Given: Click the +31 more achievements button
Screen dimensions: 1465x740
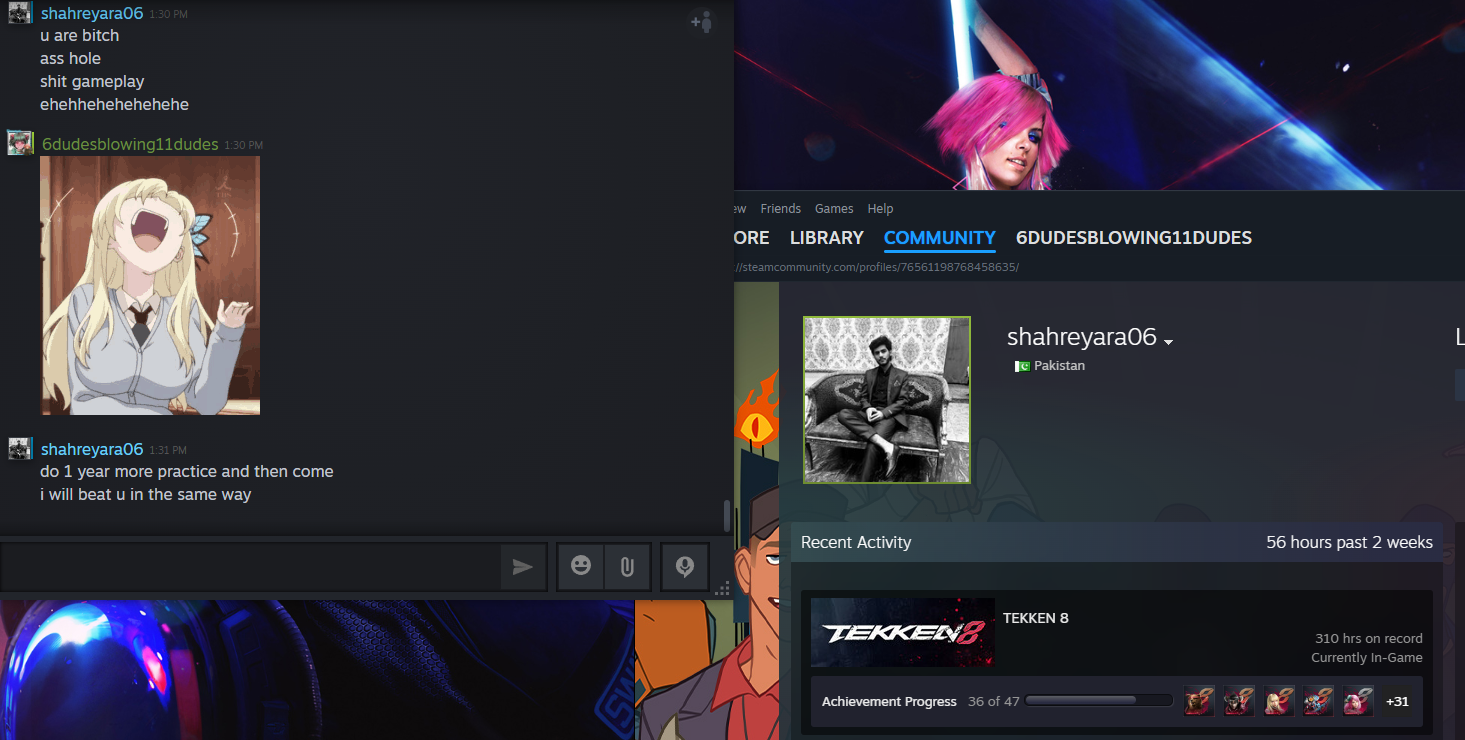Looking at the screenshot, I should tap(1397, 701).
